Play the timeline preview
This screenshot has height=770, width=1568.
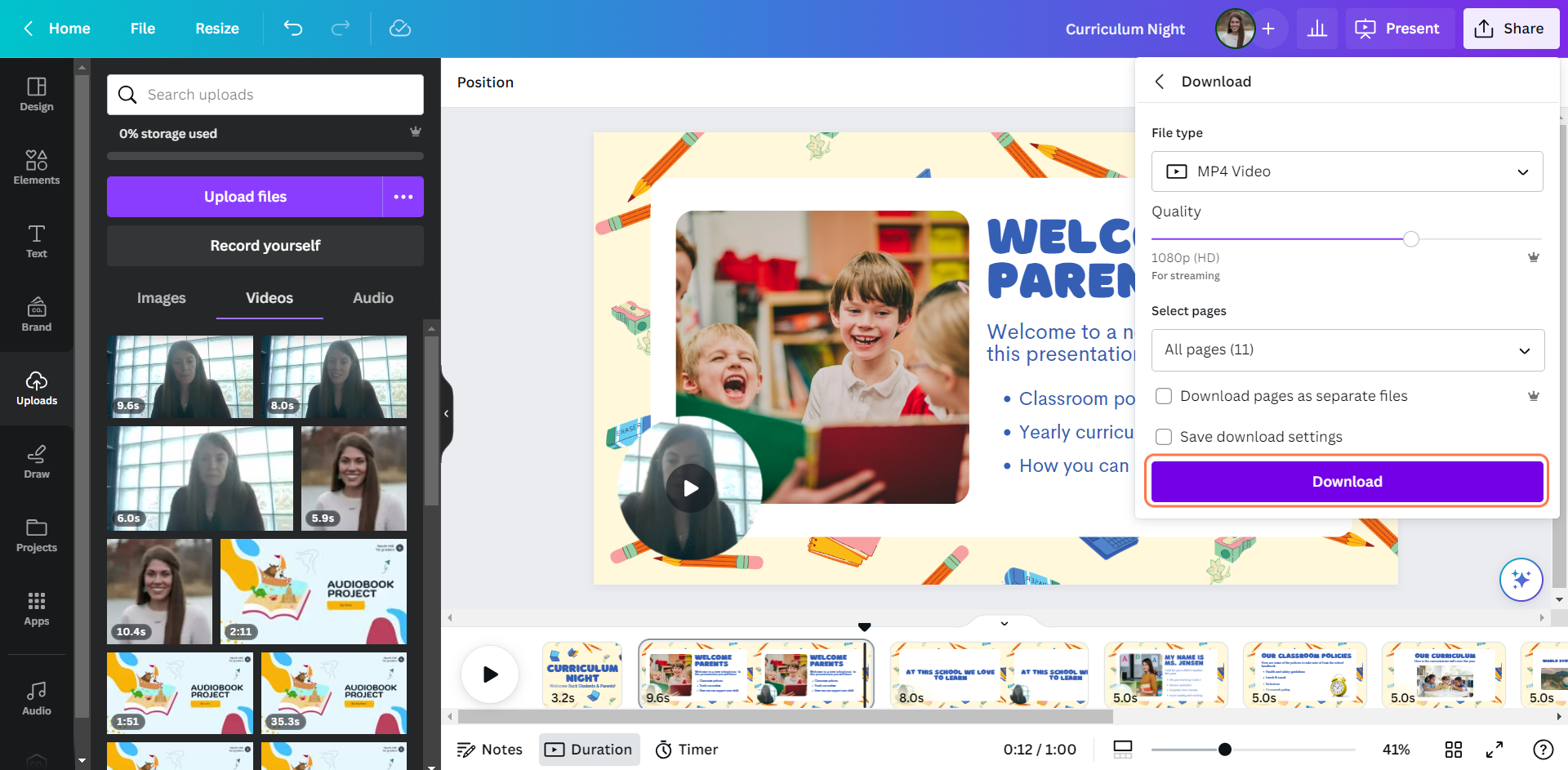490,674
